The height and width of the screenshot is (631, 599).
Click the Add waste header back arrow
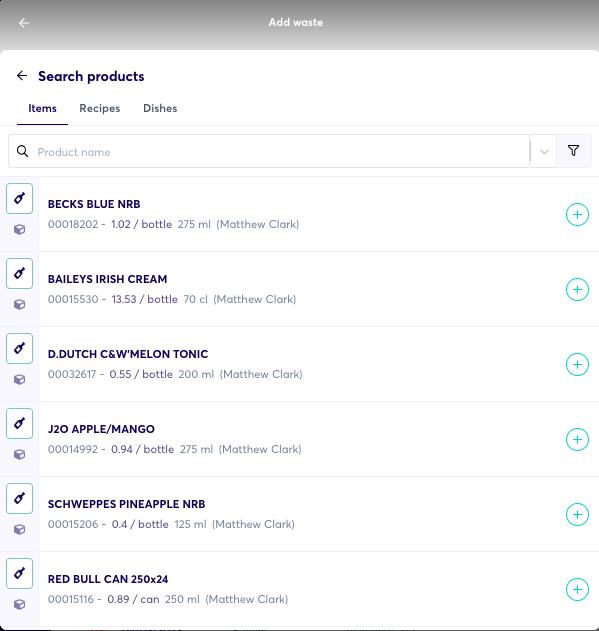pyautogui.click(x=24, y=23)
